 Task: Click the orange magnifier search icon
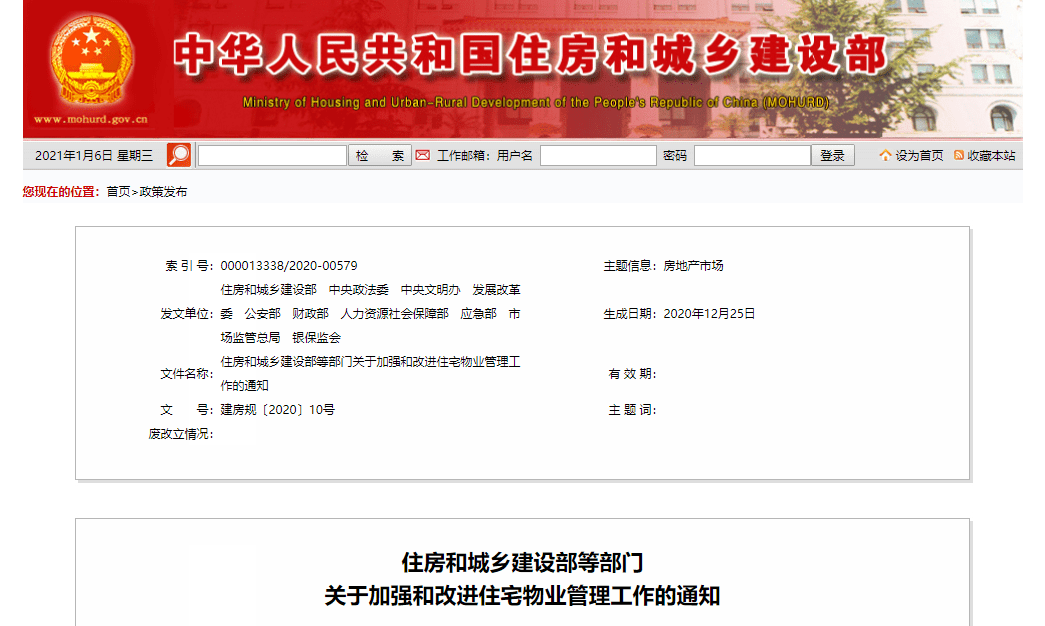(x=179, y=155)
